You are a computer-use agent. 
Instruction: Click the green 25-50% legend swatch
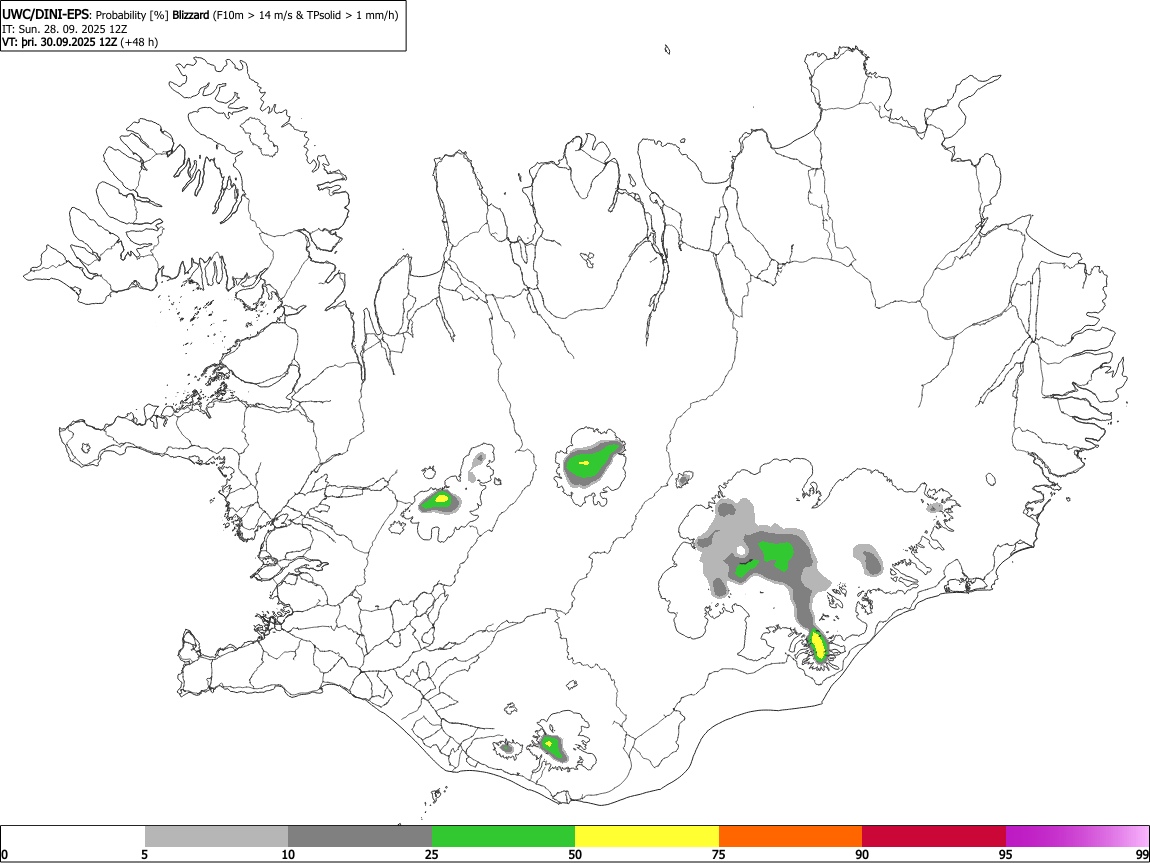coord(503,836)
